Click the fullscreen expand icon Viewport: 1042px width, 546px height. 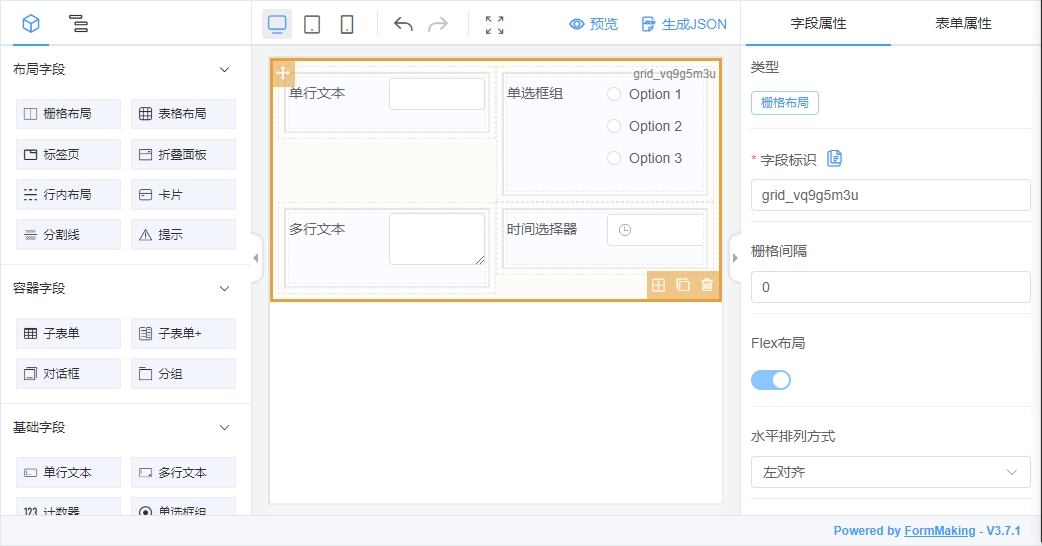point(494,24)
